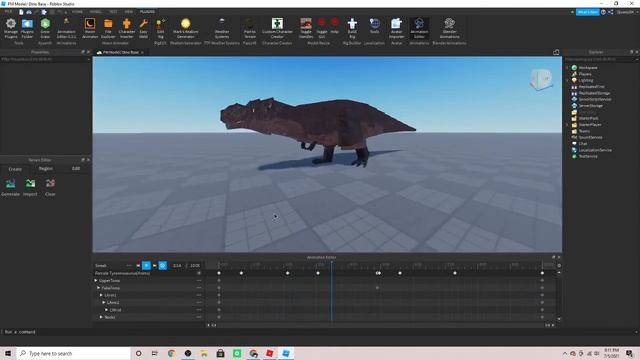Select Players in the Explorer
Screen dimensions: 640x360
click(585, 74)
